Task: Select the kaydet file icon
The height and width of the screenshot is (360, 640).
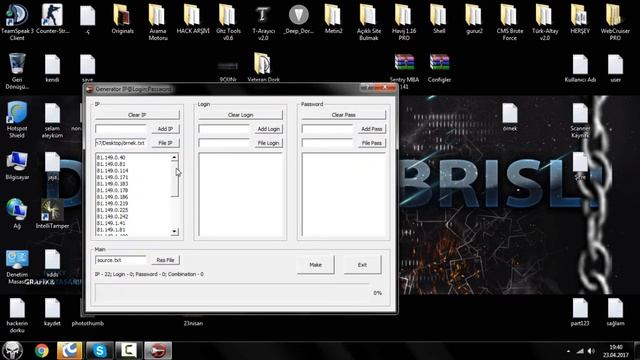Action: [52, 312]
